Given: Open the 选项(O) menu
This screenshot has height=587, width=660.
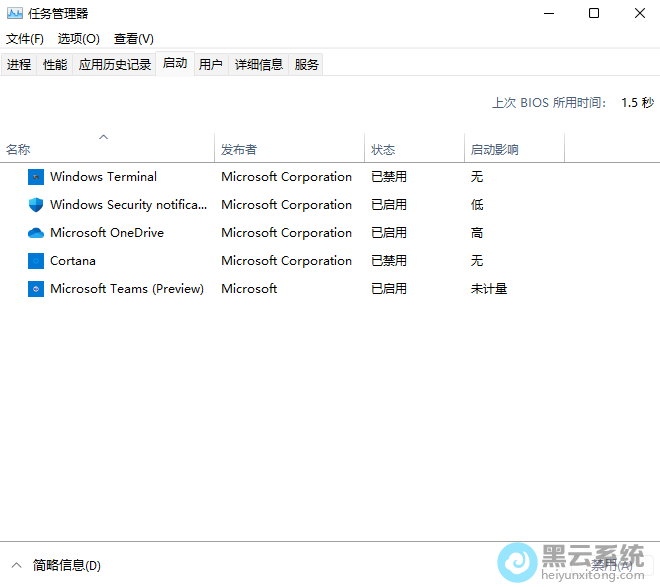Looking at the screenshot, I should tap(79, 39).
